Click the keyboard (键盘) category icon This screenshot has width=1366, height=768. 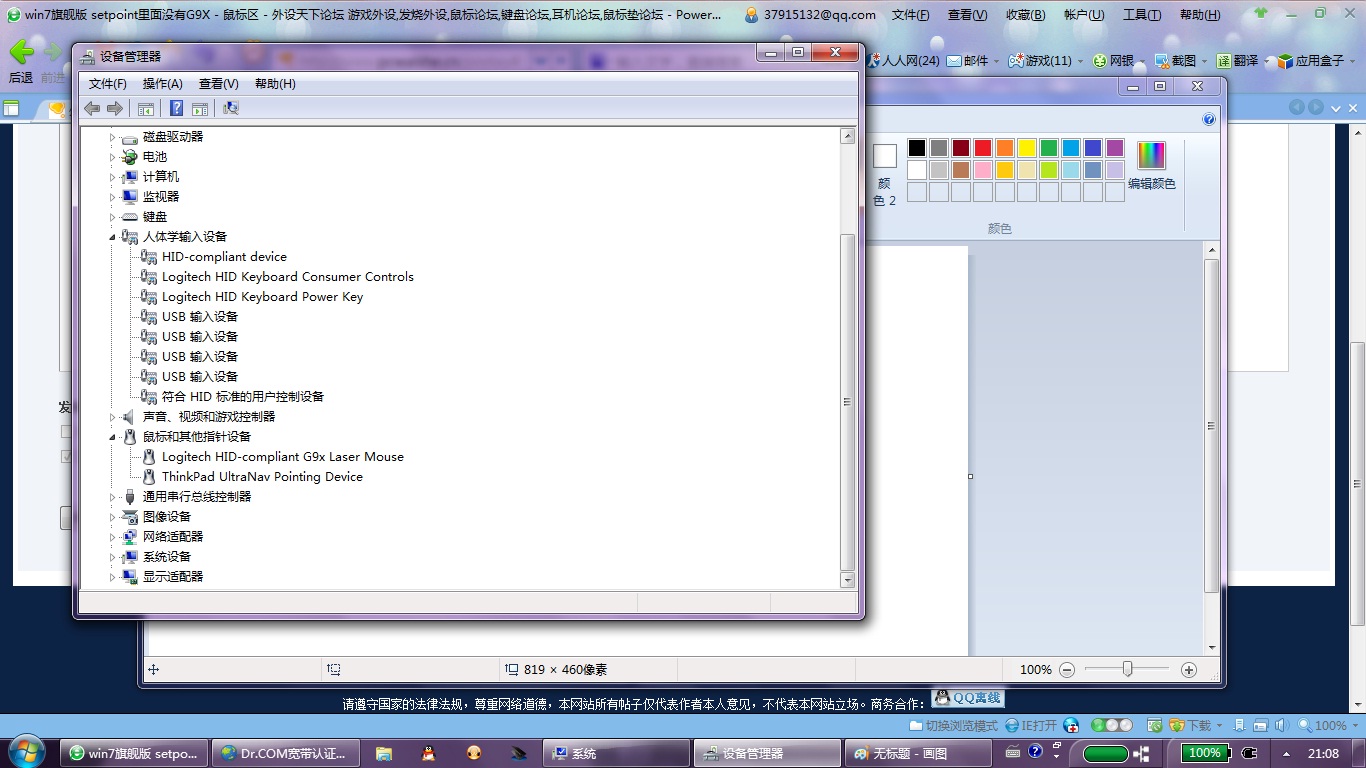tap(130, 217)
